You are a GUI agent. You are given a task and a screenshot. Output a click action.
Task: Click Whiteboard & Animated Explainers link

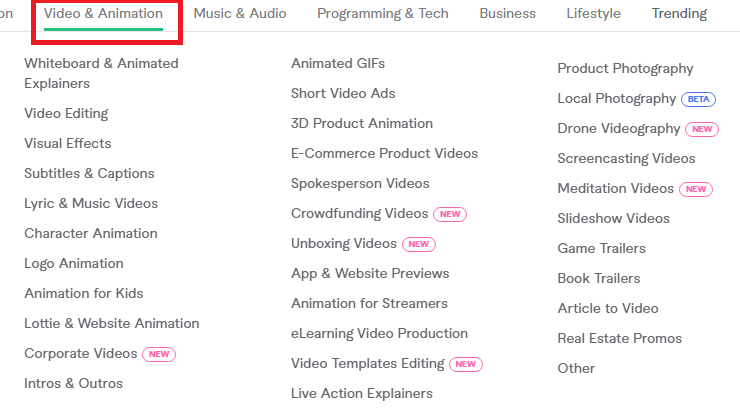pos(101,73)
